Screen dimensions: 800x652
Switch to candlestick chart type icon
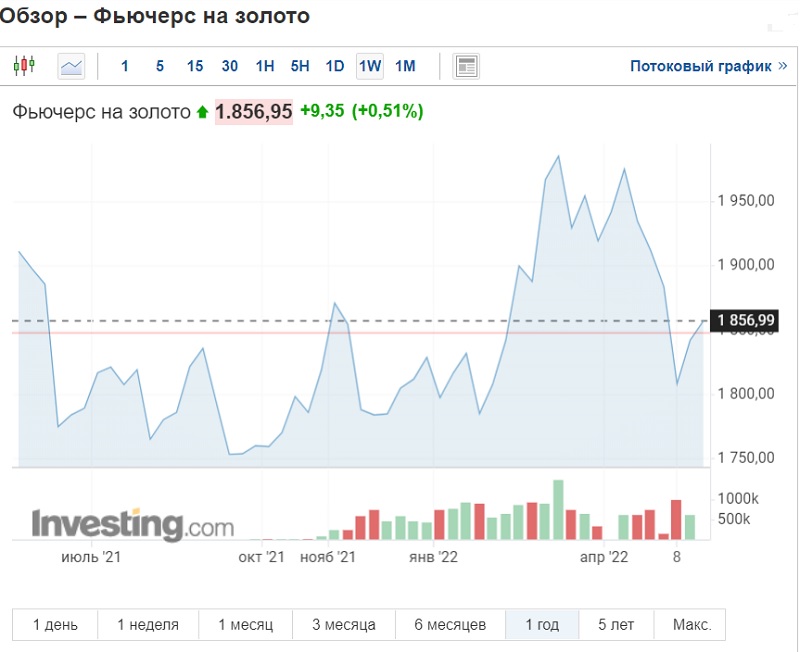pyautogui.click(x=24, y=66)
